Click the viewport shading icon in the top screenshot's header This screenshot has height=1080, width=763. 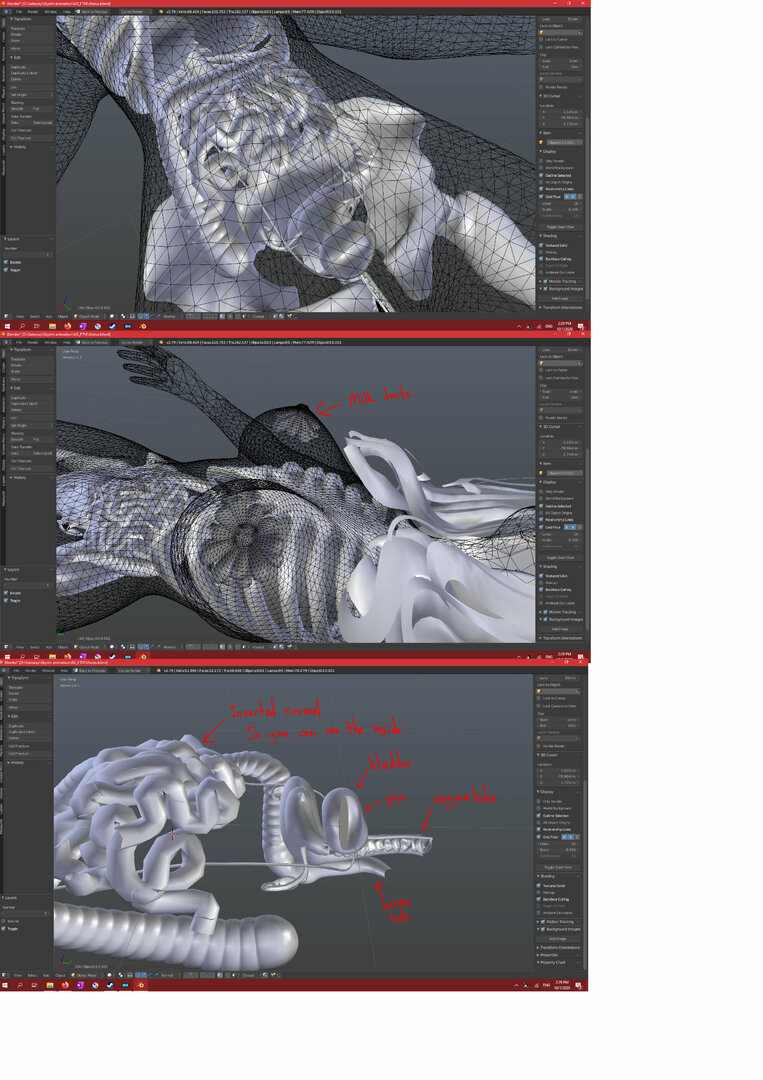pyautogui.click(x=112, y=317)
